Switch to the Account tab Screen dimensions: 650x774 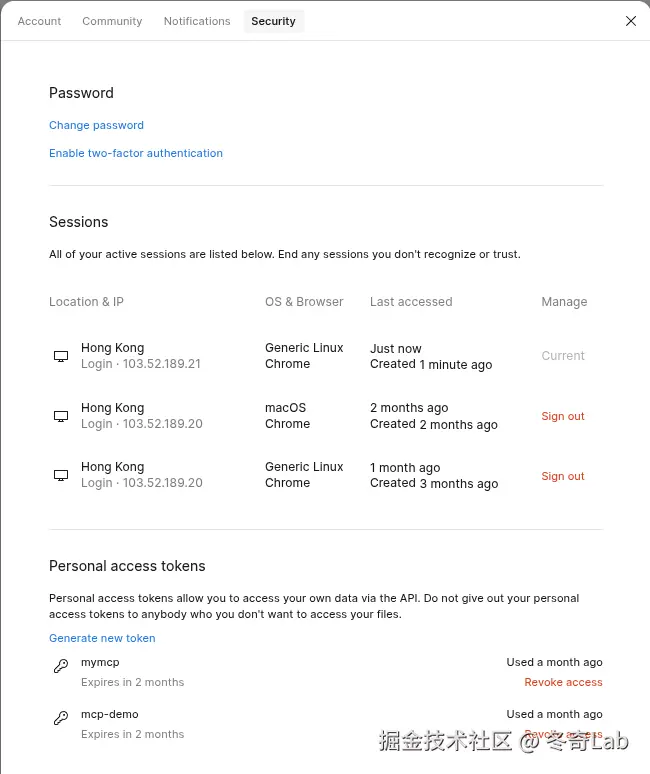40,21
